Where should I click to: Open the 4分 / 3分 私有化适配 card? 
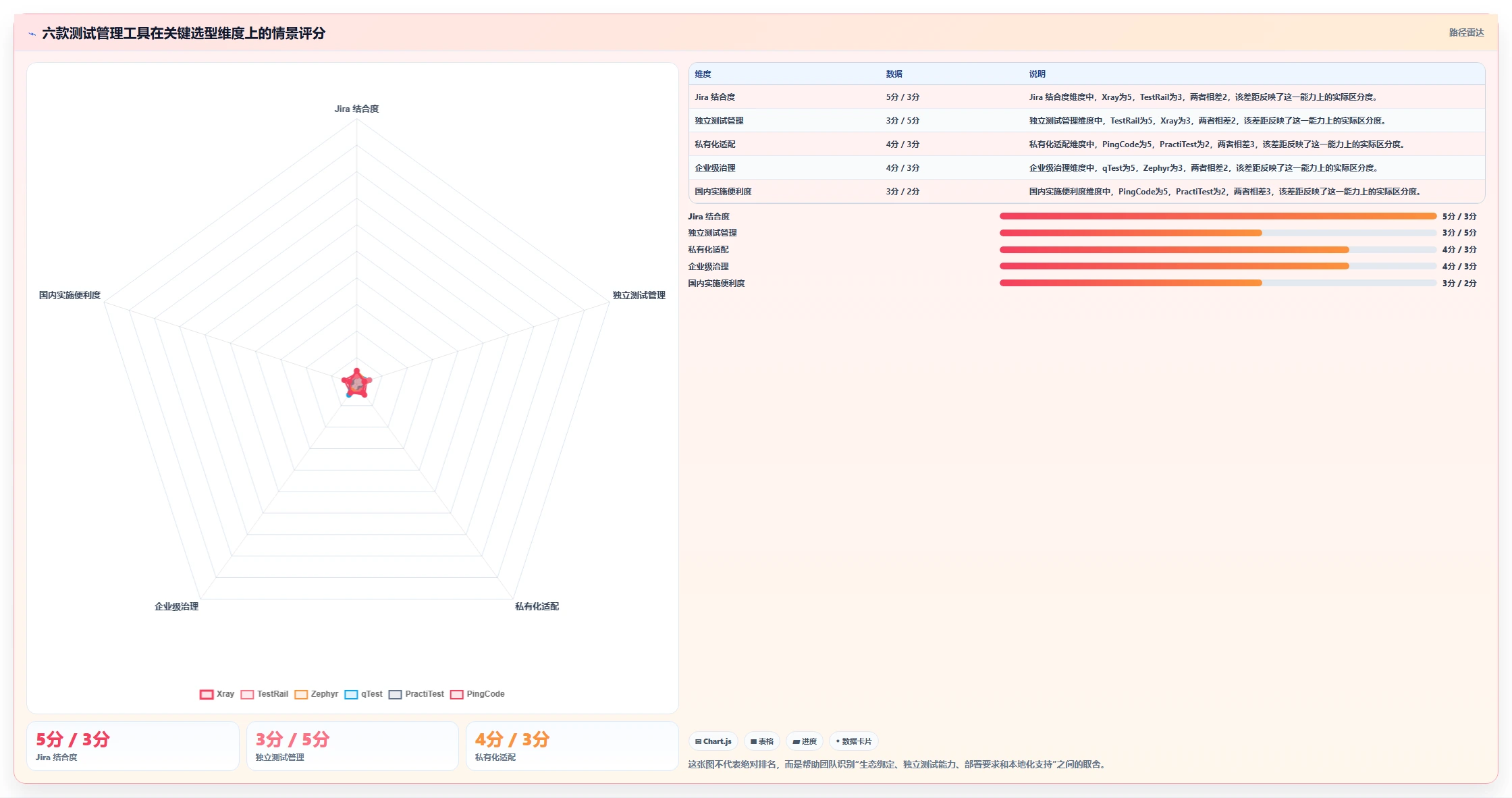(572, 746)
